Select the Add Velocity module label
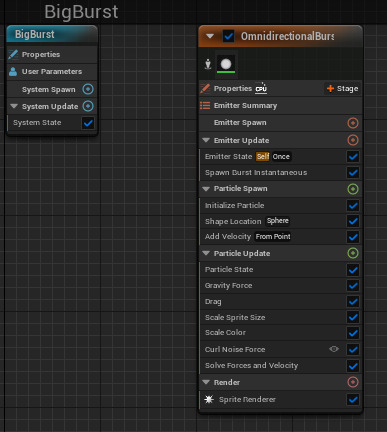Screen dimensions: 387x432 tap(228, 237)
